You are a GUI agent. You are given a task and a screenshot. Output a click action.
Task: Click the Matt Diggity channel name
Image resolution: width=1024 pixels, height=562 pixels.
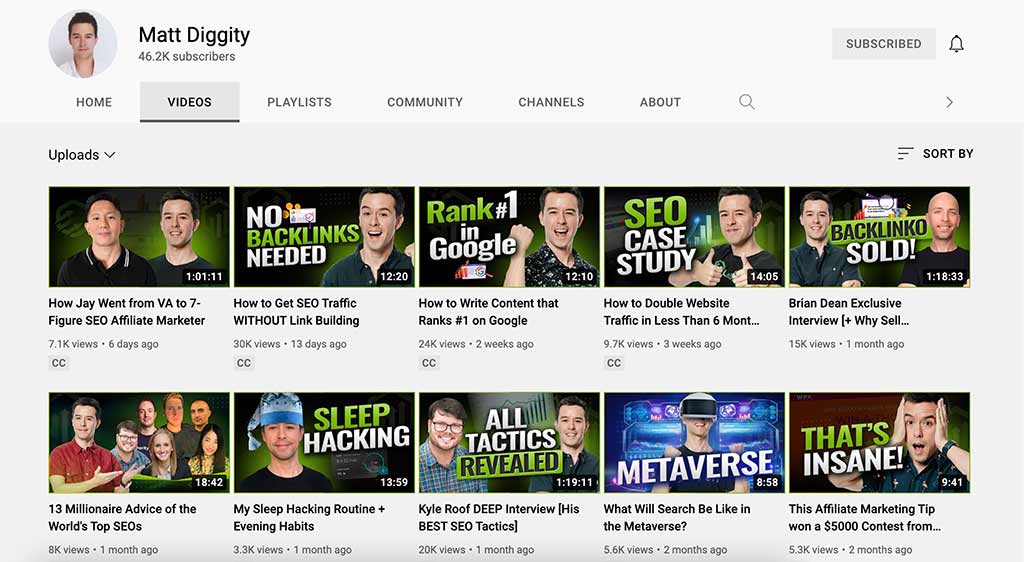pos(194,35)
